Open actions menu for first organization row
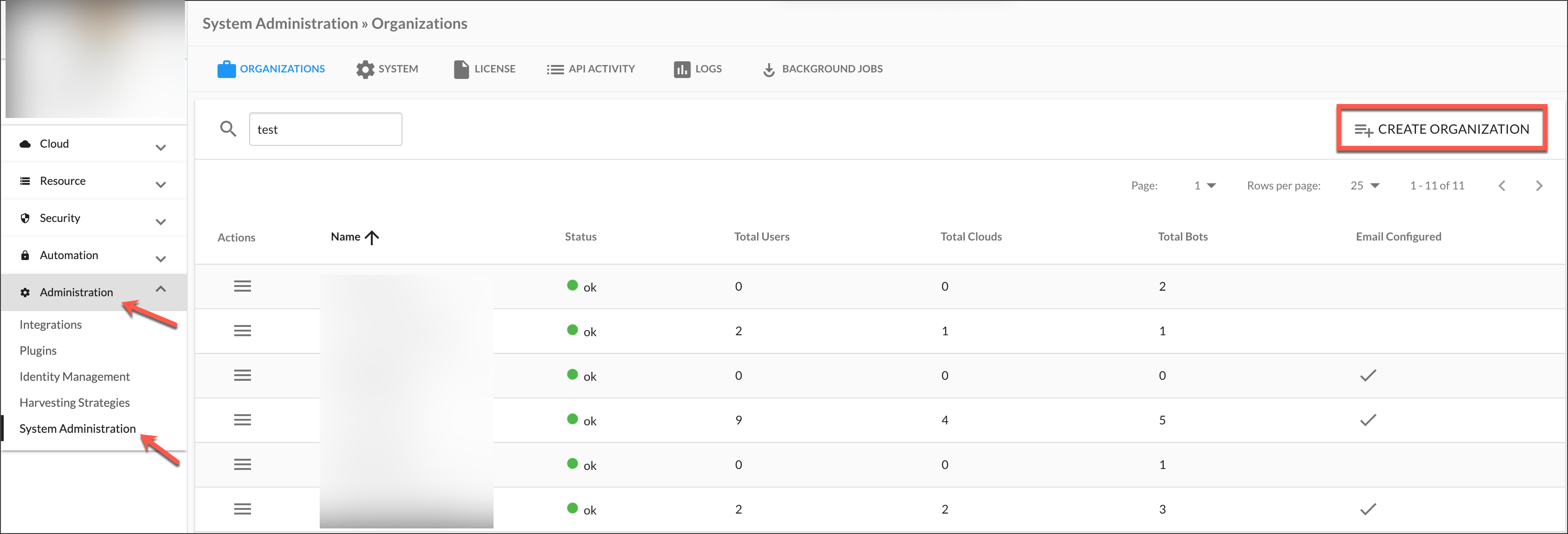The width and height of the screenshot is (1568, 534). coord(242,286)
